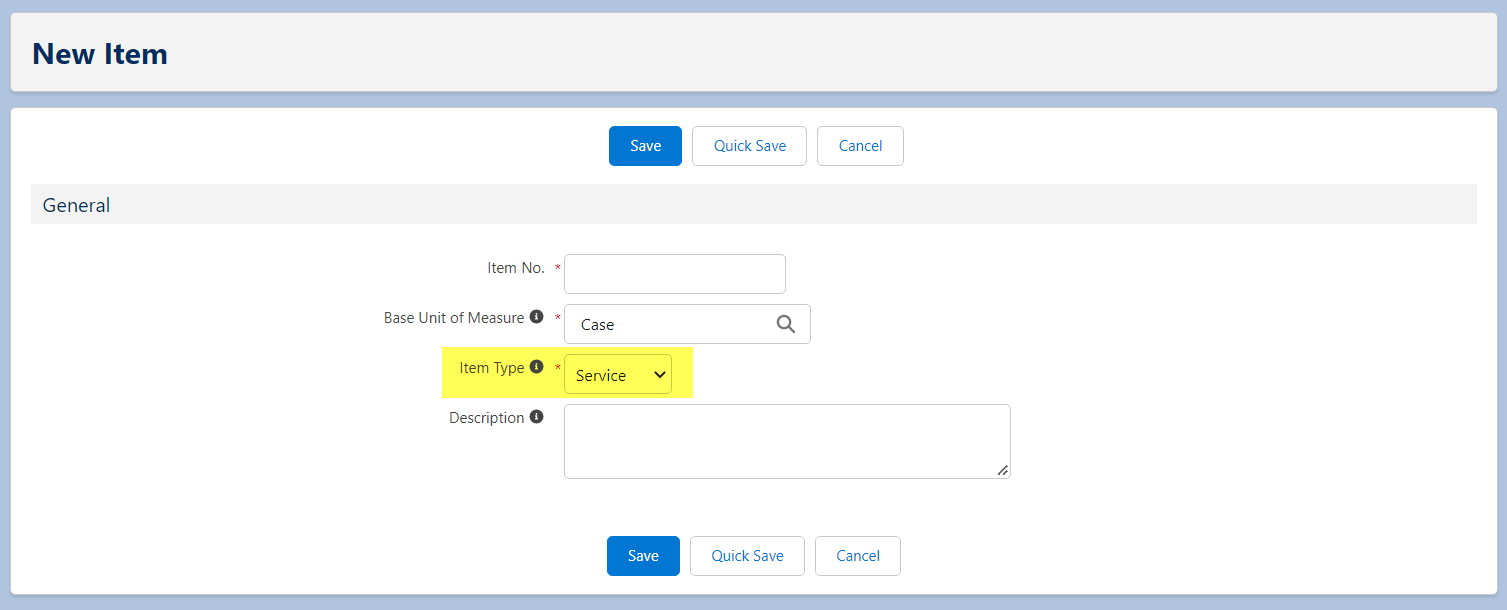Screen dimensions: 1507x610
Task: Click the Description label text
Action: pos(487,418)
